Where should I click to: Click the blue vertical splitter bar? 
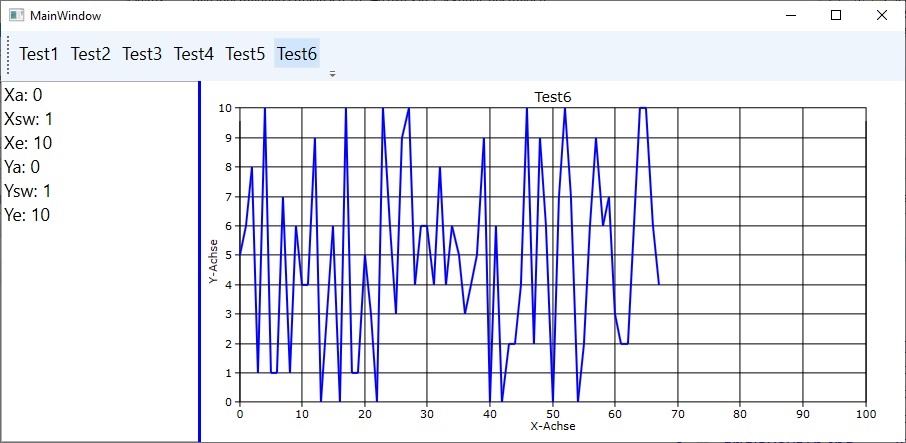tap(200, 260)
